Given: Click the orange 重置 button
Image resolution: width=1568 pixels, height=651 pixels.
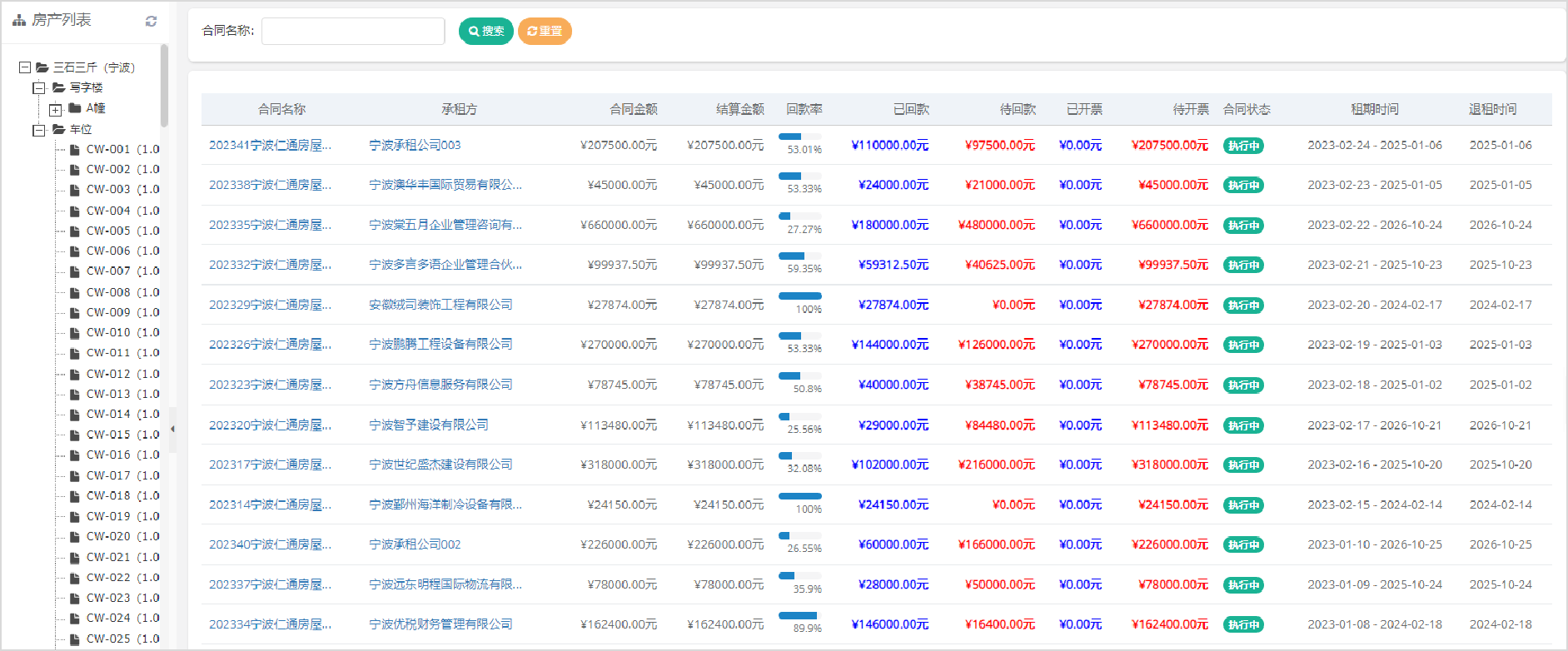Looking at the screenshot, I should [545, 31].
